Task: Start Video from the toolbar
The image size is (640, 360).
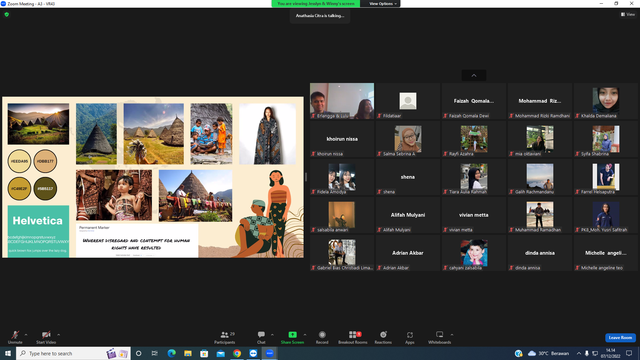Action: pyautogui.click(x=46, y=337)
